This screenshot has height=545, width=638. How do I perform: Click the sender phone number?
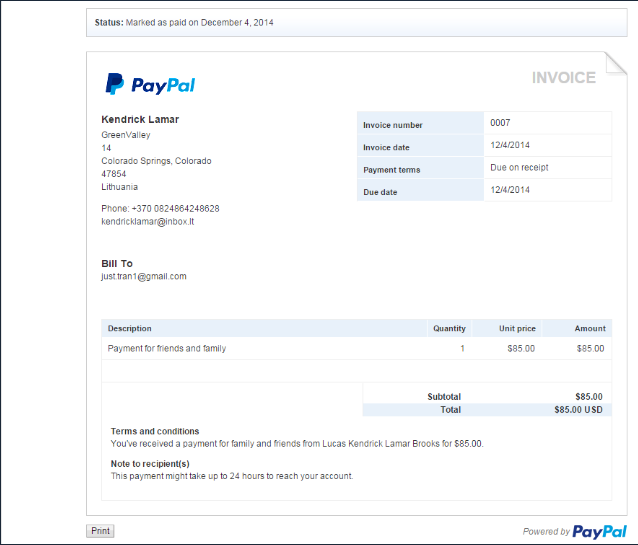pos(160,209)
